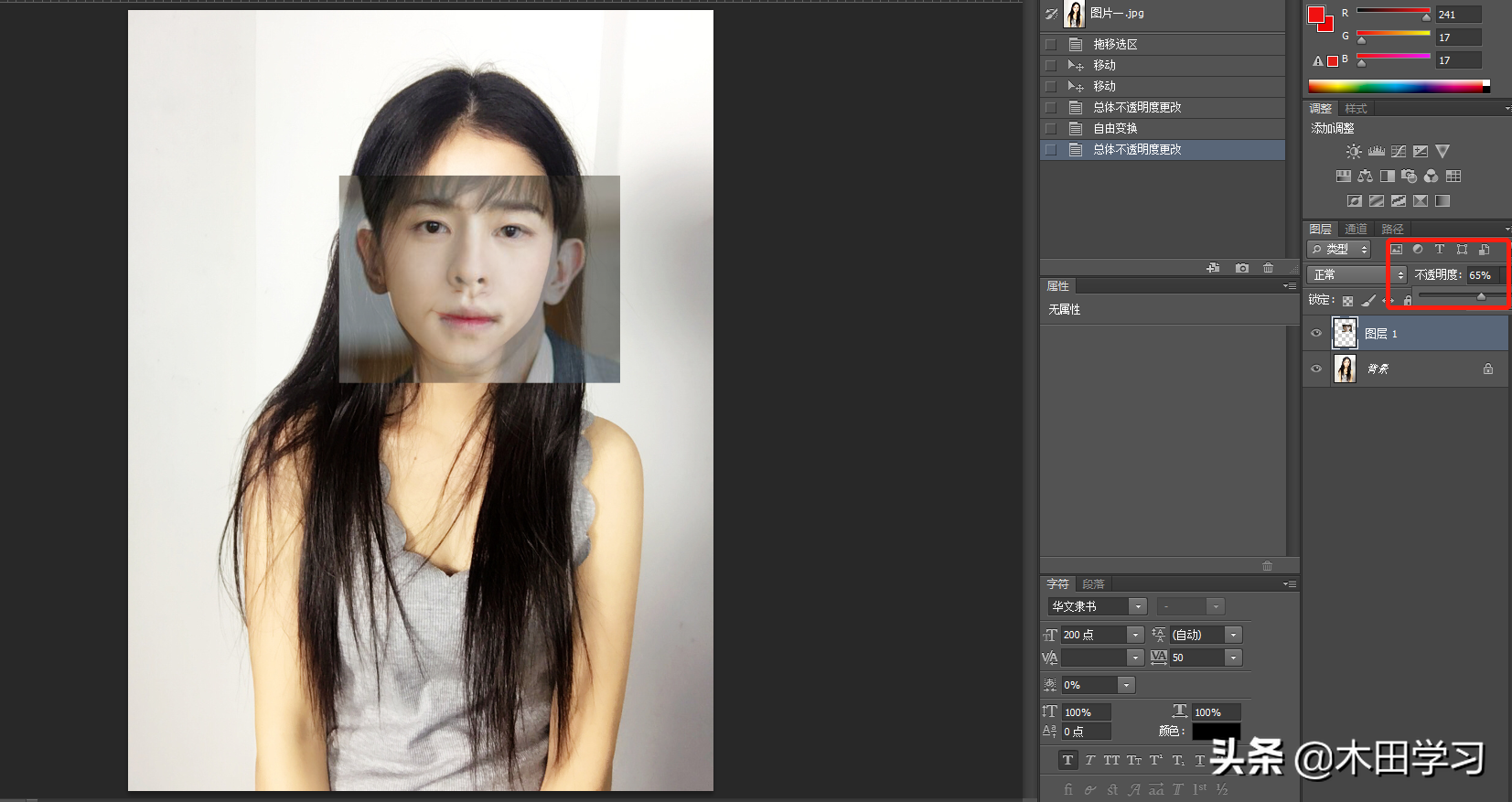Click the 样式 tab beside 调整

1356,109
